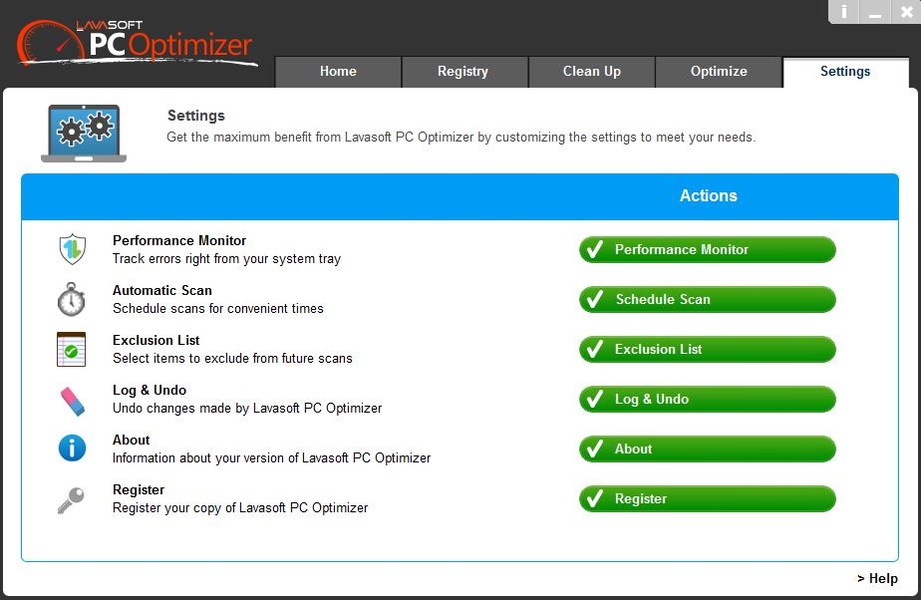The width and height of the screenshot is (921, 600).
Task: Click the Automatic Scan heading text
Action: pyautogui.click(x=162, y=290)
